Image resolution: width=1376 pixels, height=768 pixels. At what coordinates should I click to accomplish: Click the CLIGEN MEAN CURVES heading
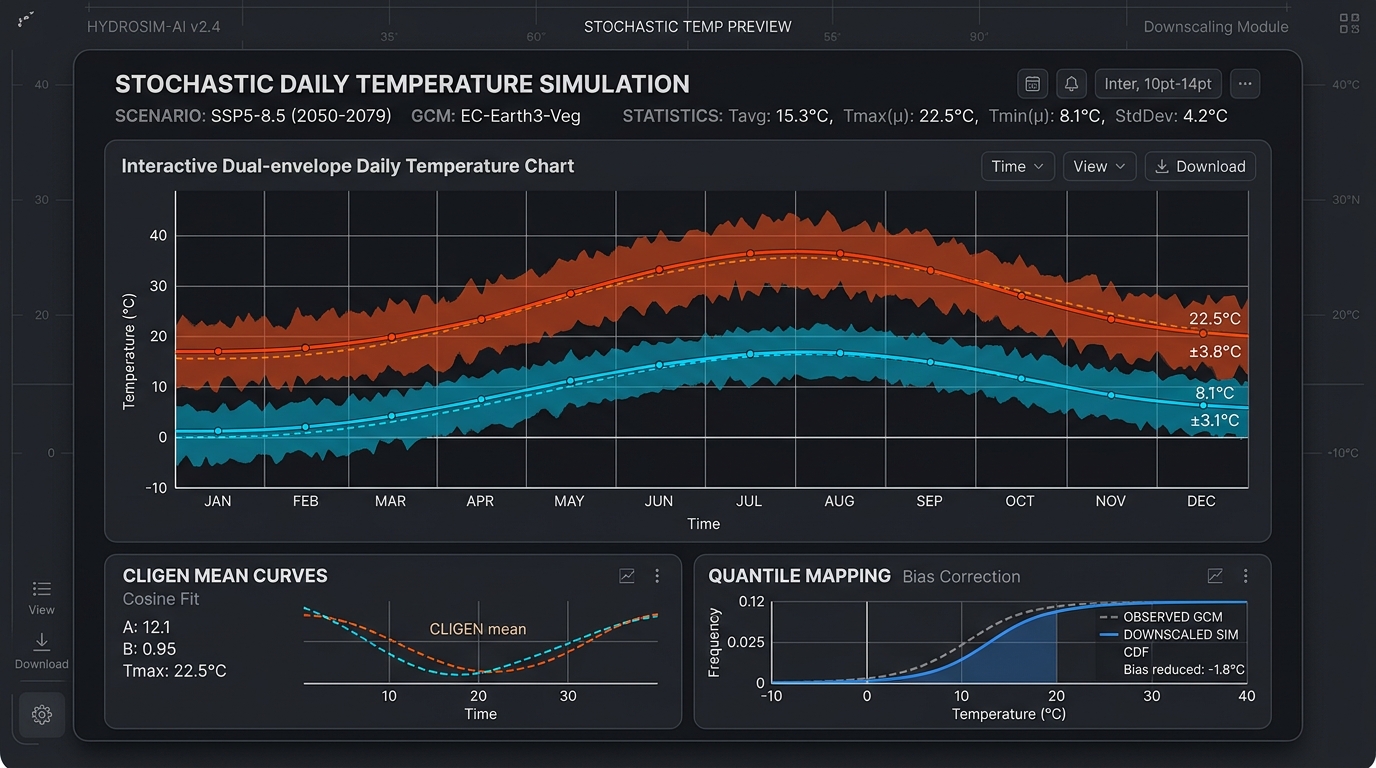click(x=225, y=576)
